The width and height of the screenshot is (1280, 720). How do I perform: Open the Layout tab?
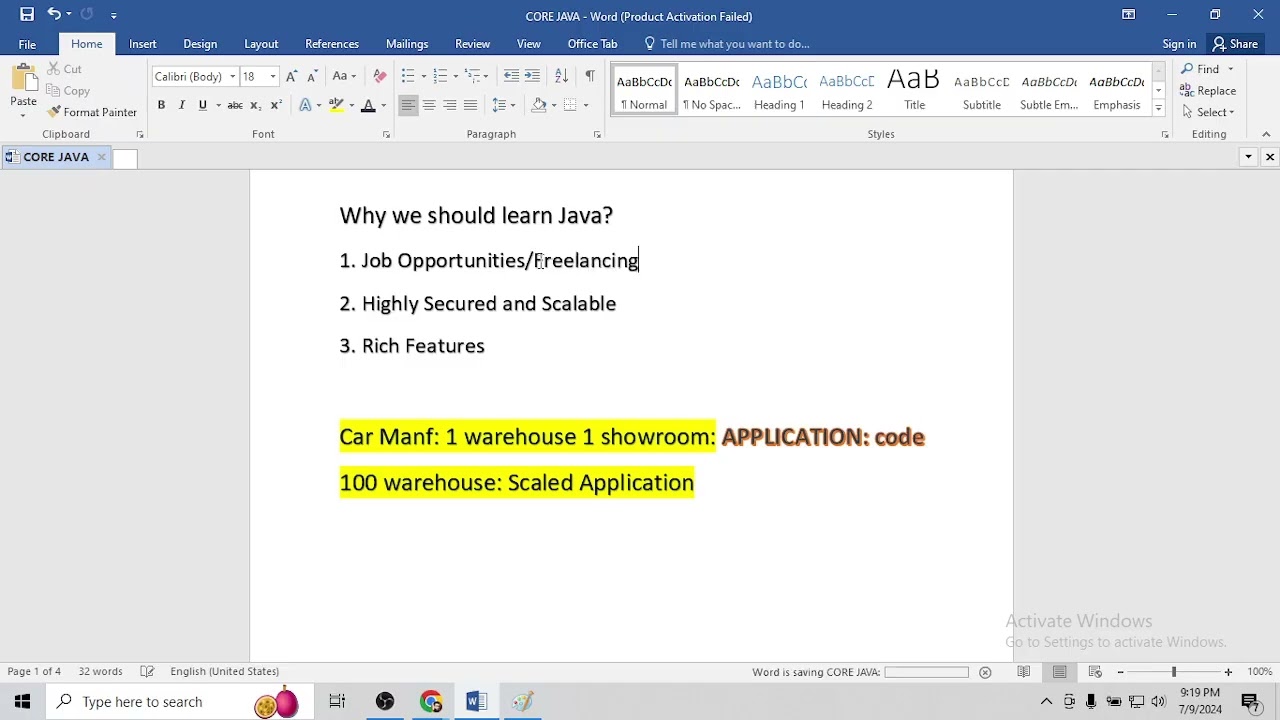(x=261, y=44)
